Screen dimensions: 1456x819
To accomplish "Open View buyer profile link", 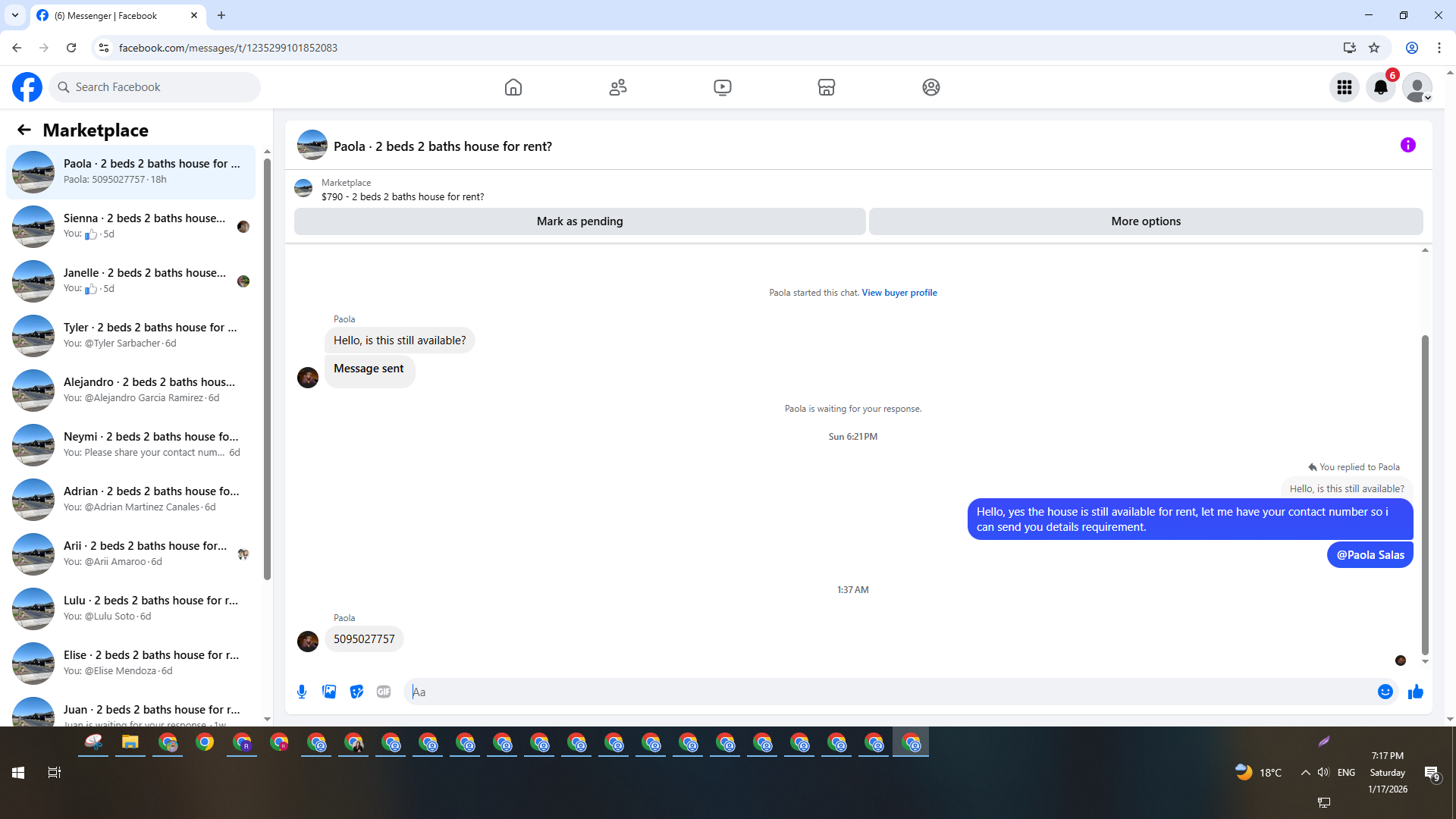I will click(x=899, y=293).
